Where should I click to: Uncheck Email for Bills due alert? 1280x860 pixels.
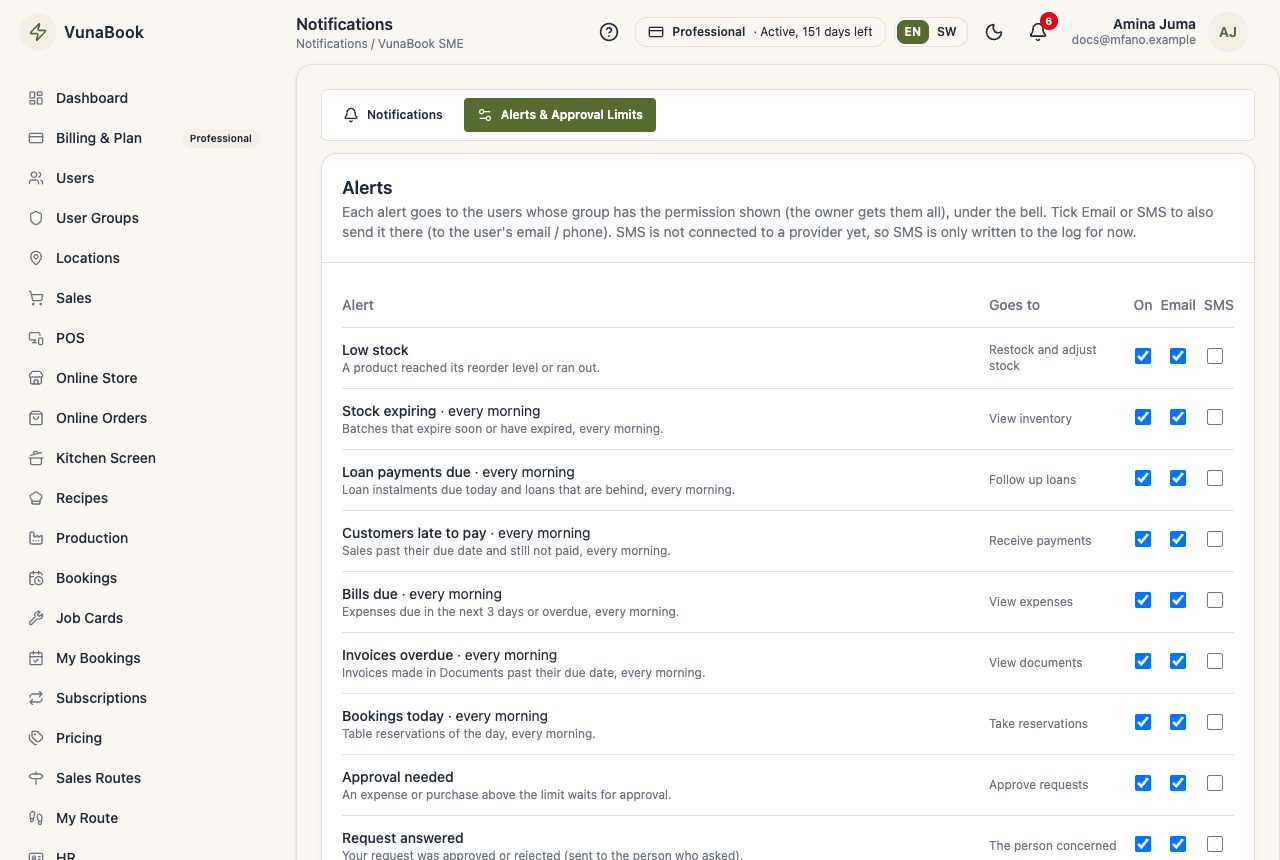[x=1178, y=600]
